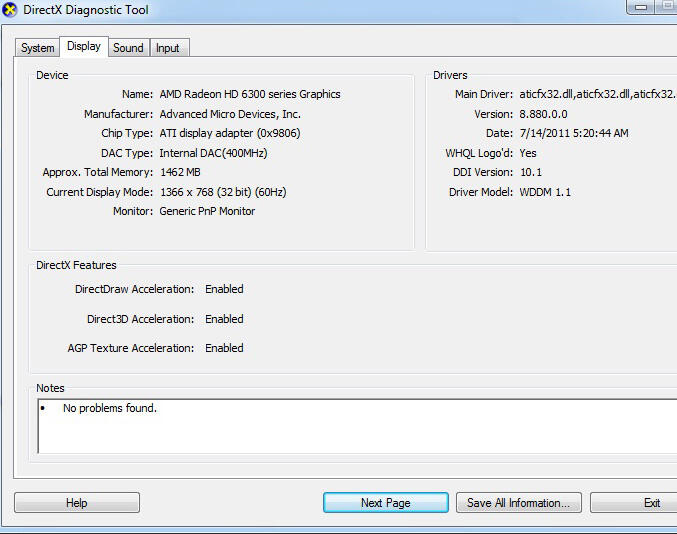Click the 'Direct3D Acceleration:' label
677x534 pixels.
140,319
